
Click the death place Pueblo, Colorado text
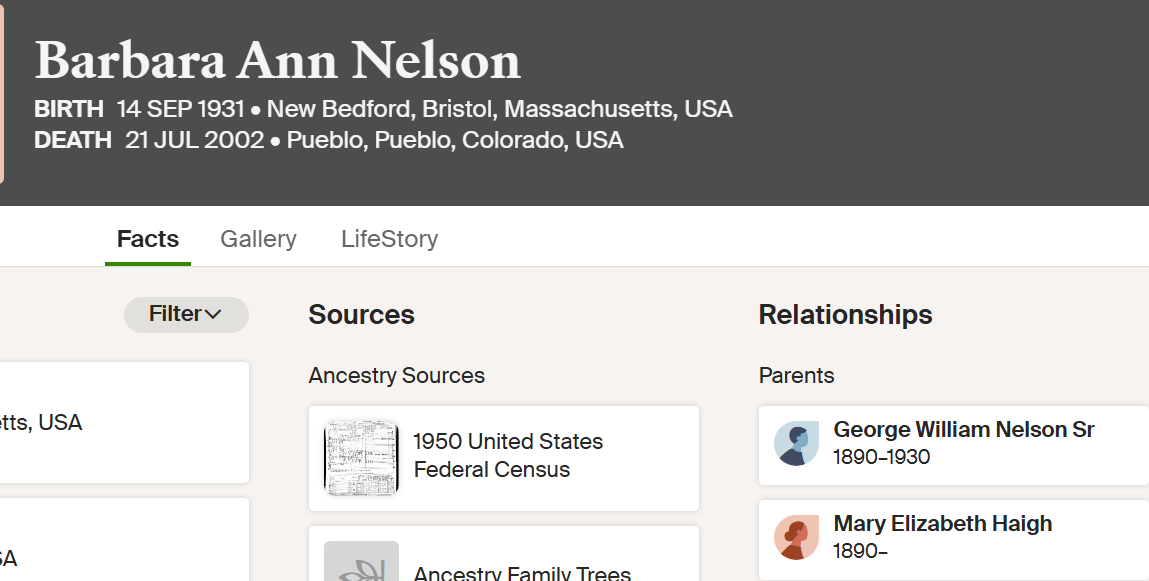pyautogui.click(x=455, y=140)
